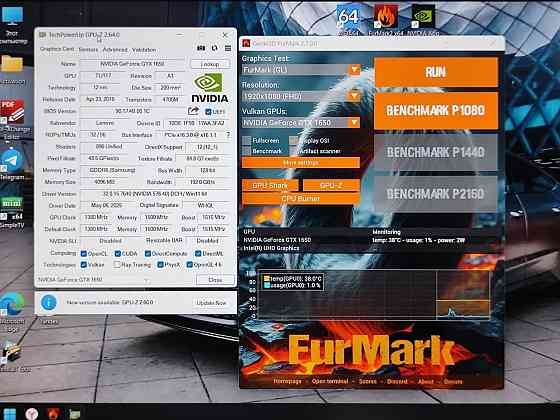The height and width of the screenshot is (420, 560).
Task: Enable the Artifact scanner checkbox in FurMark
Action: pyautogui.click(x=294, y=151)
